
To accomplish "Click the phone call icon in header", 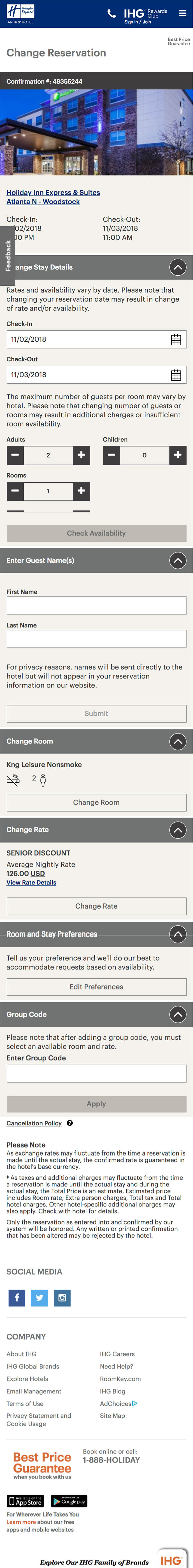I will [112, 13].
